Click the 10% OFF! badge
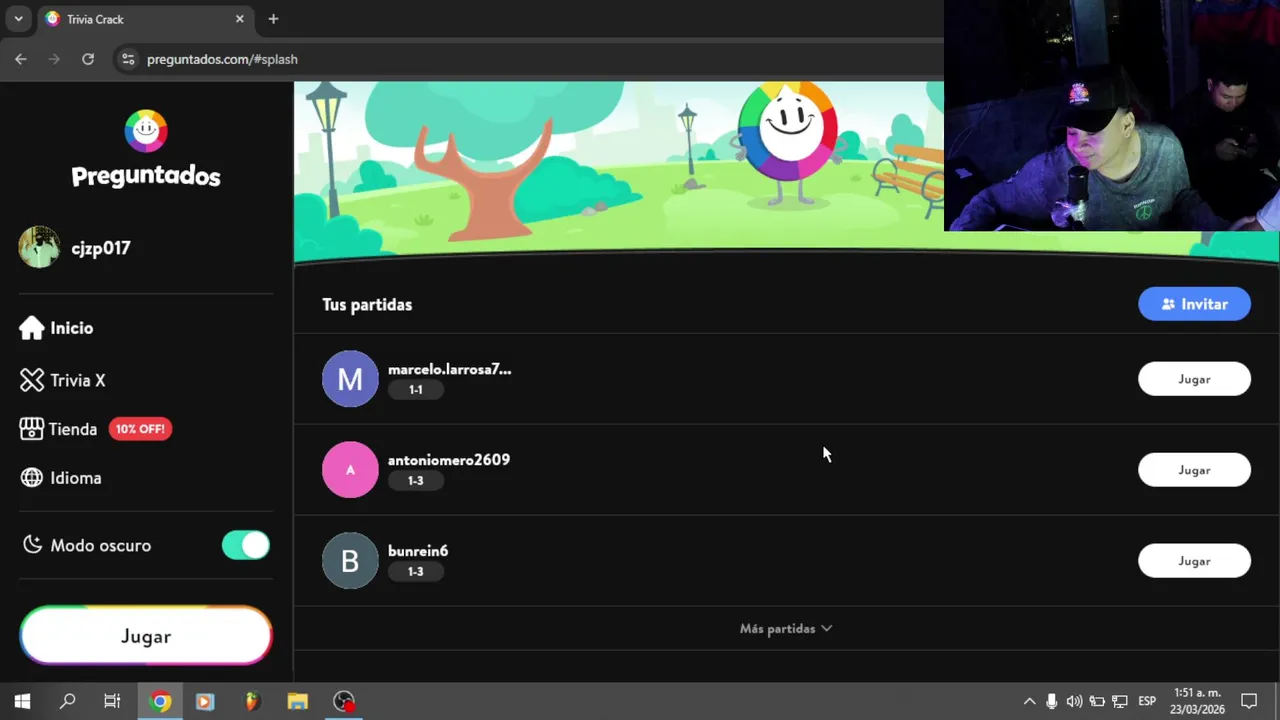 tap(140, 429)
